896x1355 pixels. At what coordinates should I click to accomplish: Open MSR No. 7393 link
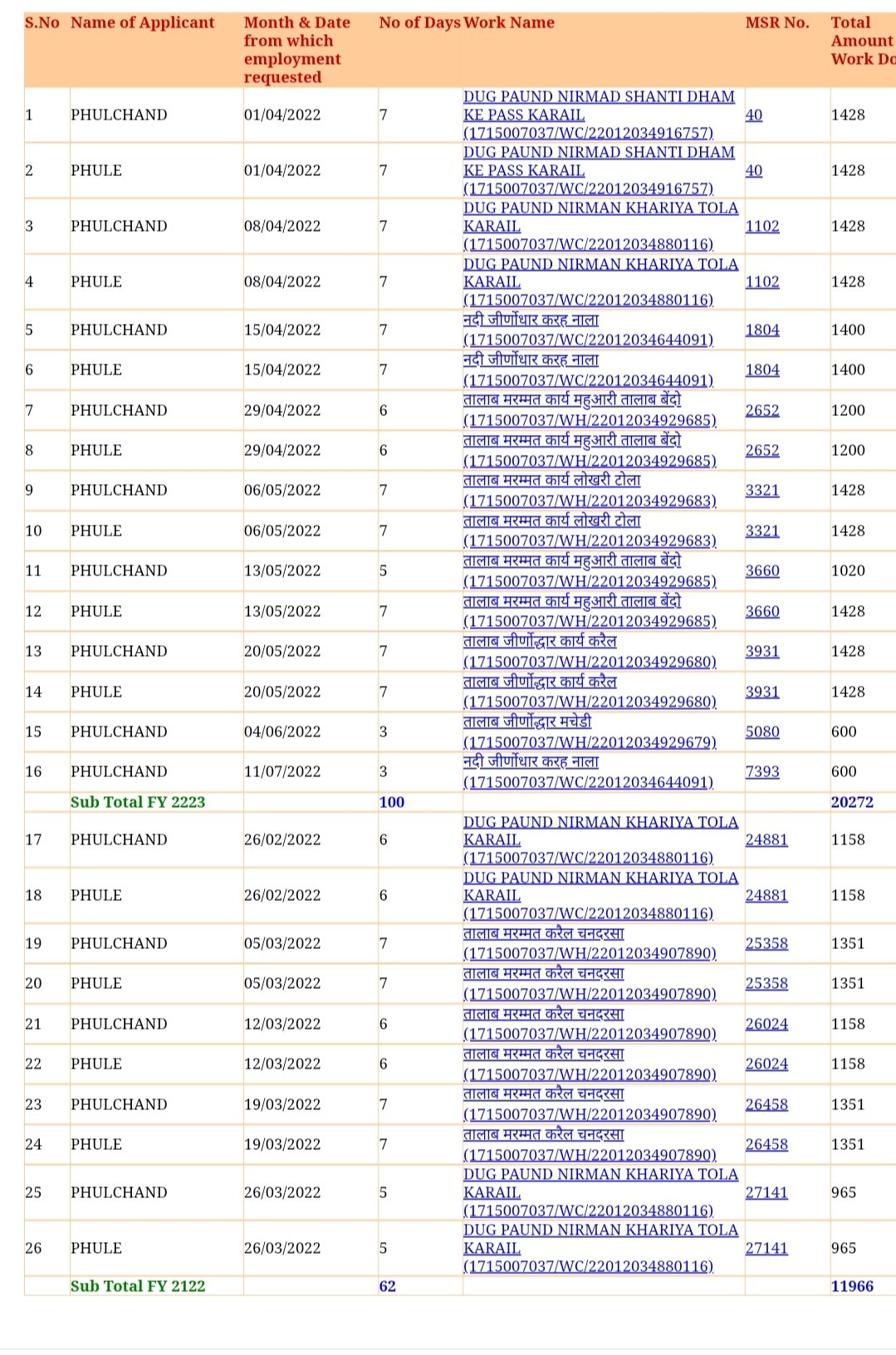pos(761,771)
